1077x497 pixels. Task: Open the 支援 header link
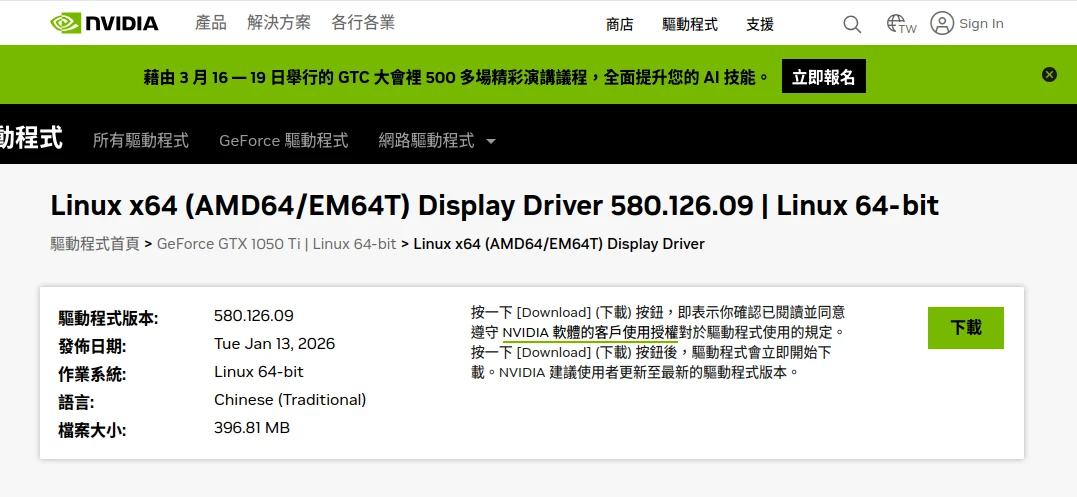pyautogui.click(x=760, y=24)
